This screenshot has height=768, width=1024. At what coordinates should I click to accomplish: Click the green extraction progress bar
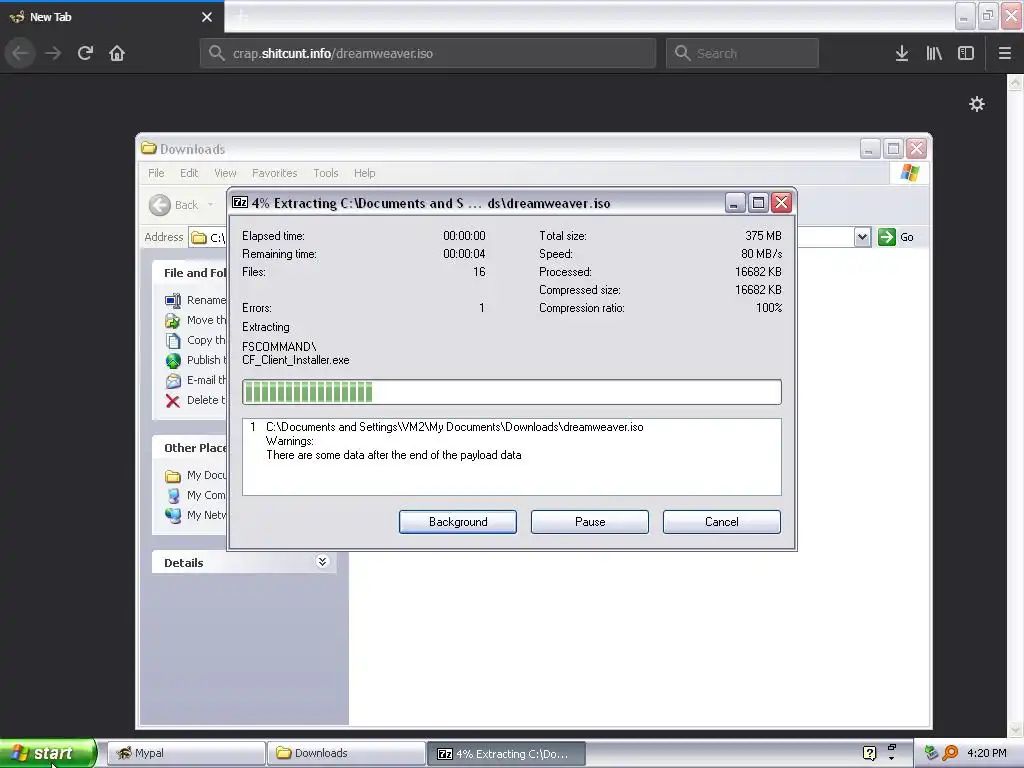point(511,392)
